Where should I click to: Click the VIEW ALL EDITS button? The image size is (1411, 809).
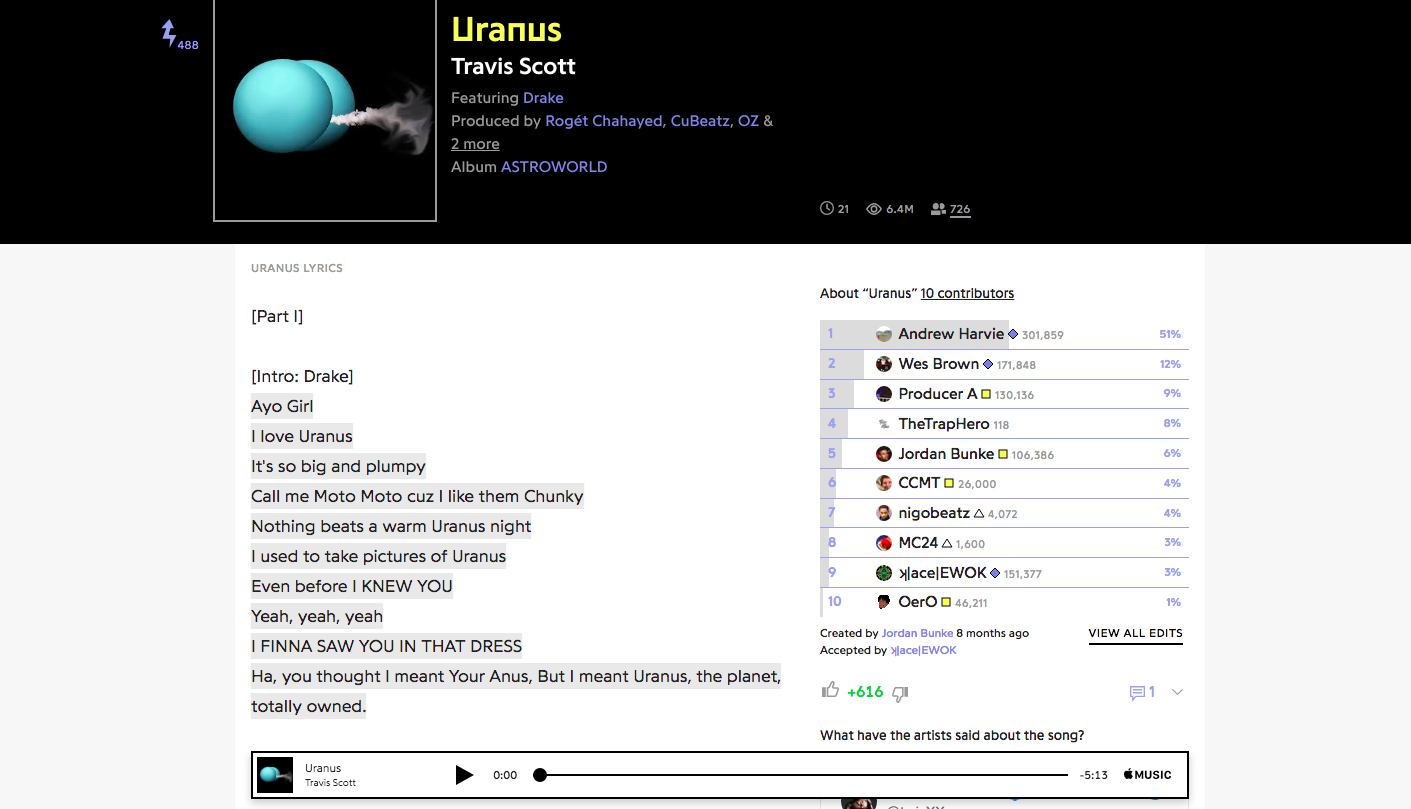tap(1135, 633)
